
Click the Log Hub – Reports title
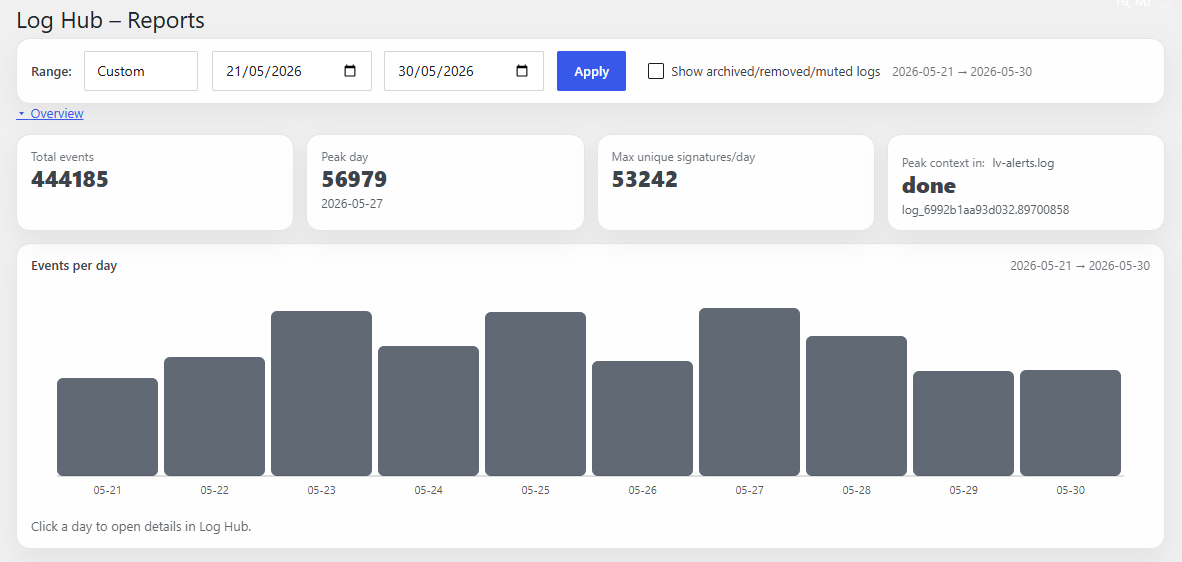coord(111,20)
